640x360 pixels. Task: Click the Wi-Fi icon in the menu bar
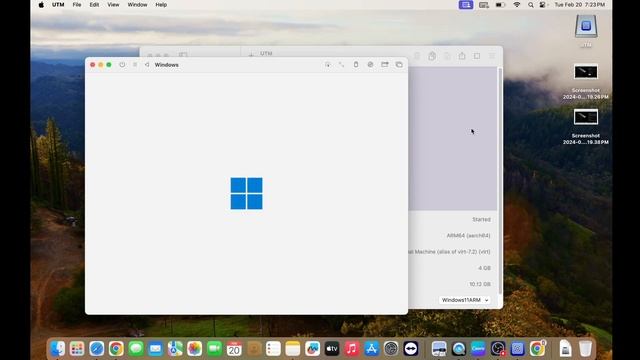tap(517, 5)
